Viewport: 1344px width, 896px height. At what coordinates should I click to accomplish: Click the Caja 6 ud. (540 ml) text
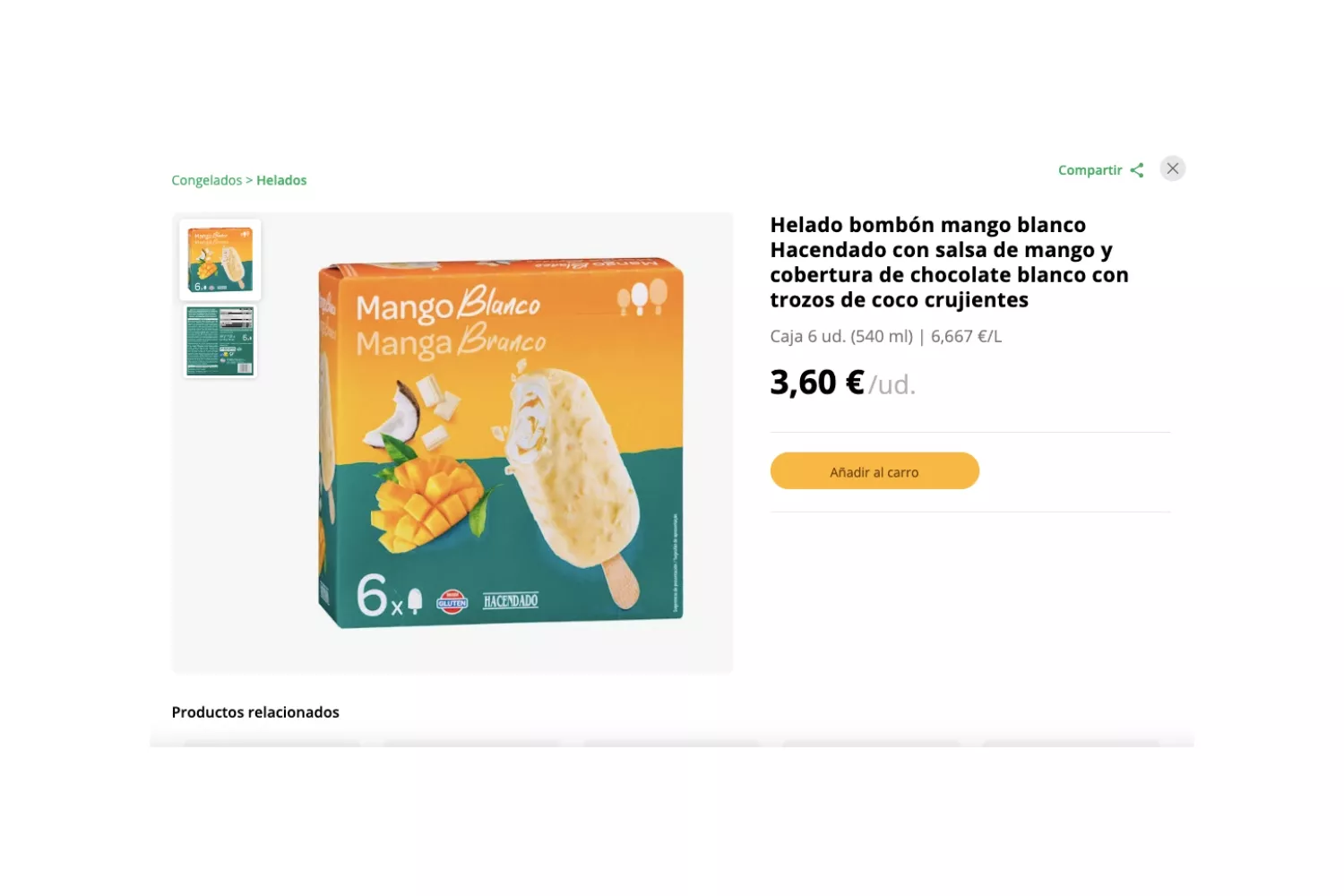(x=841, y=337)
